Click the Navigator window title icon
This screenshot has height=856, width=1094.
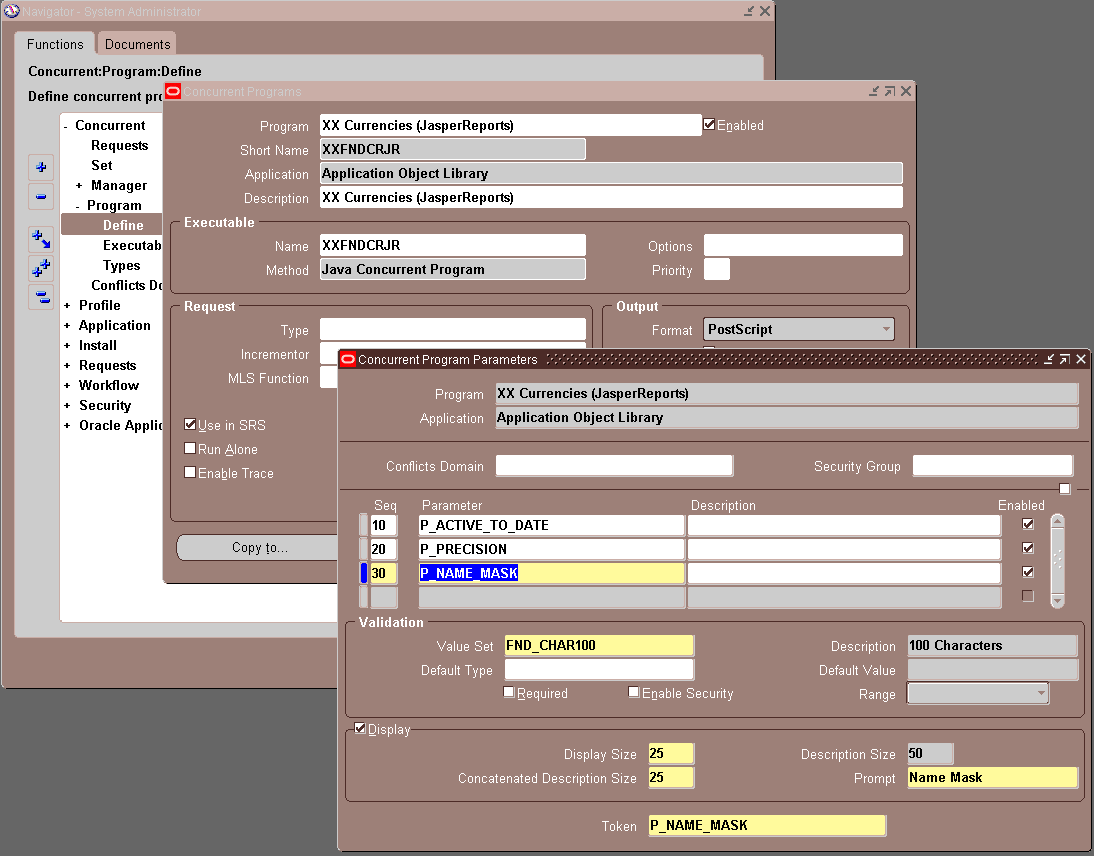tap(12, 11)
